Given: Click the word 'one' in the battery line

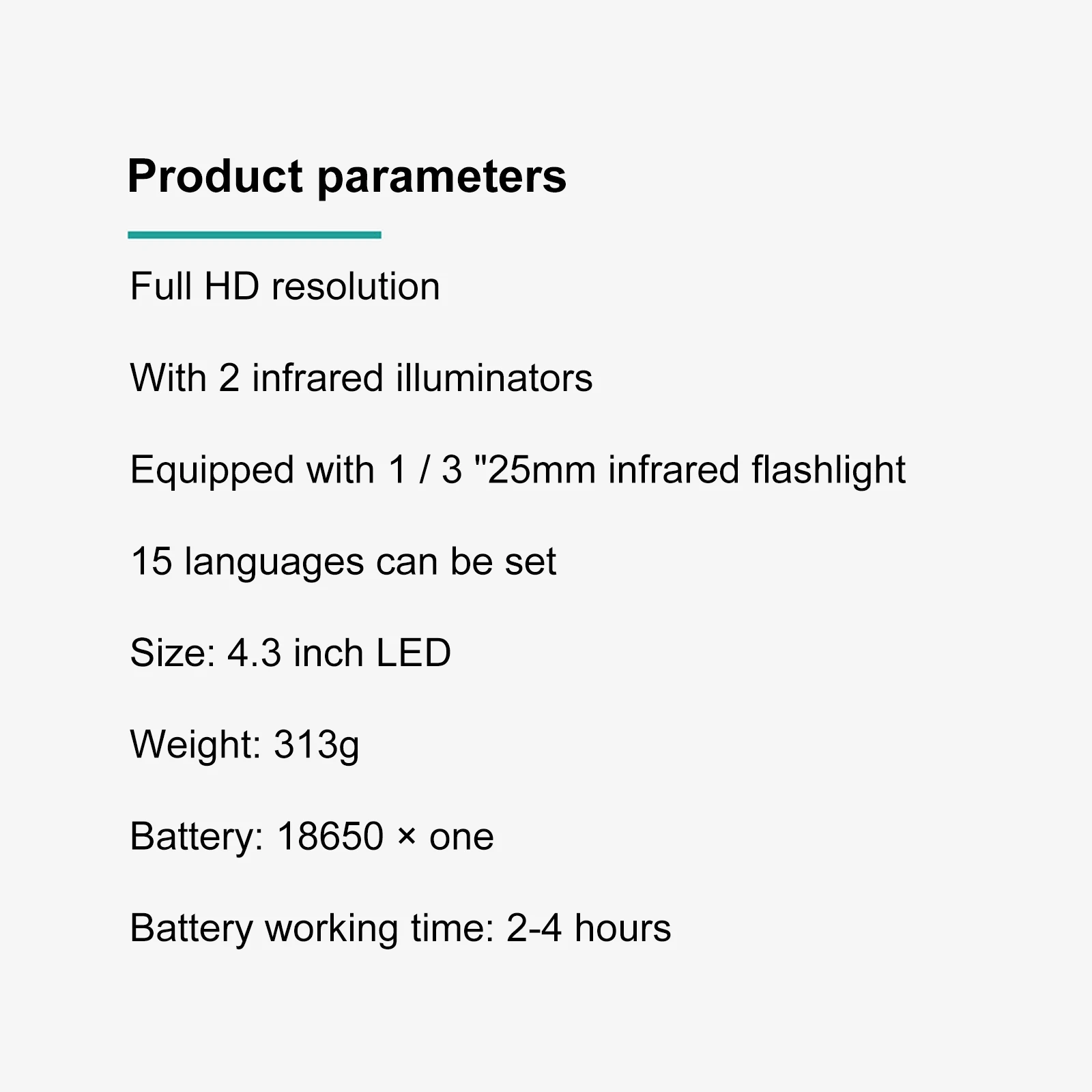Looking at the screenshot, I should click(461, 837).
